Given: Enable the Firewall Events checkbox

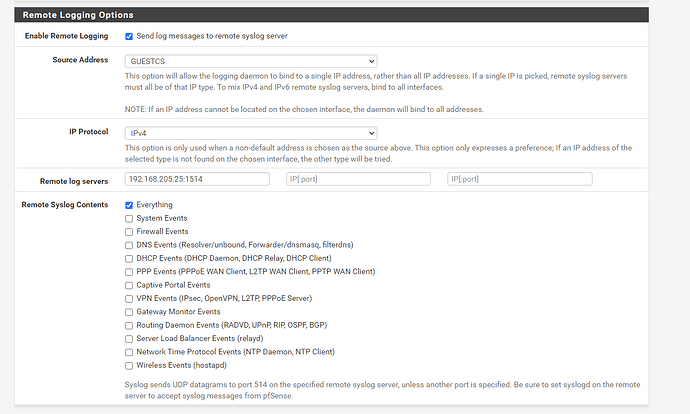Looking at the screenshot, I should click(129, 232).
